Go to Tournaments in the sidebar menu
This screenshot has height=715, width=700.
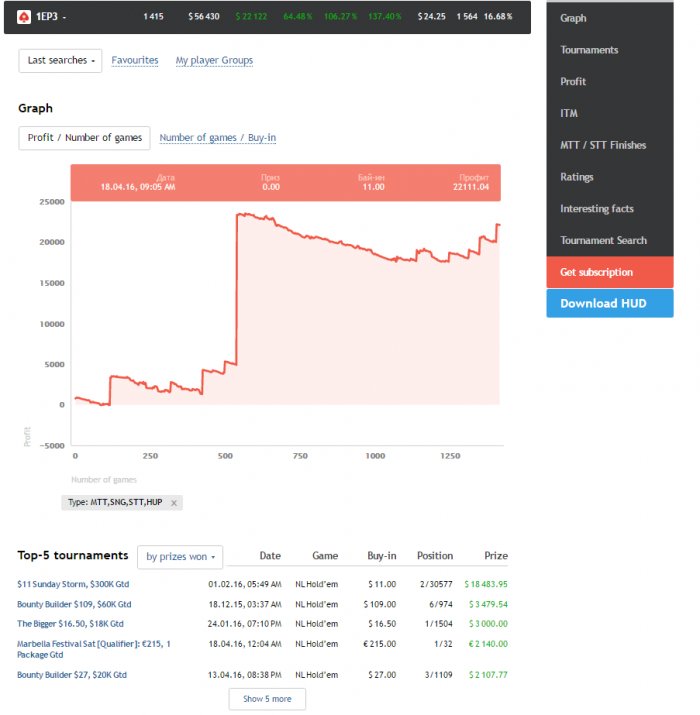(589, 50)
